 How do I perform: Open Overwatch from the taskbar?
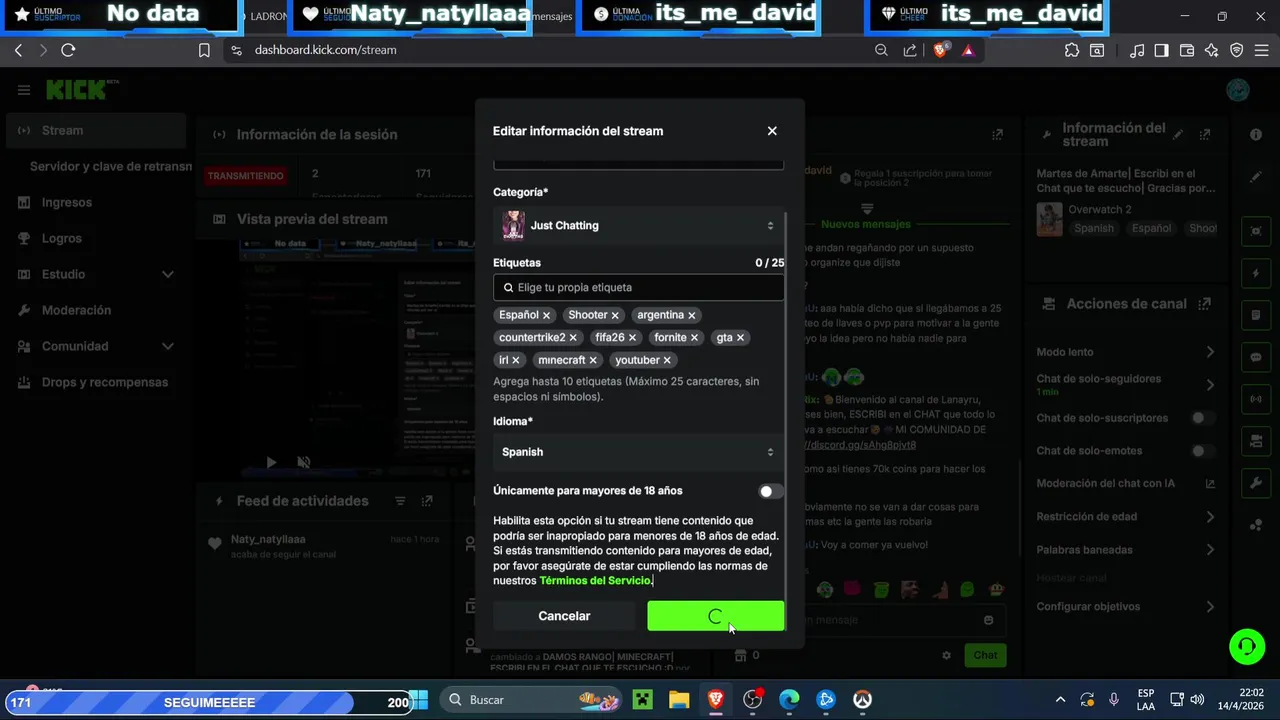(x=862, y=700)
